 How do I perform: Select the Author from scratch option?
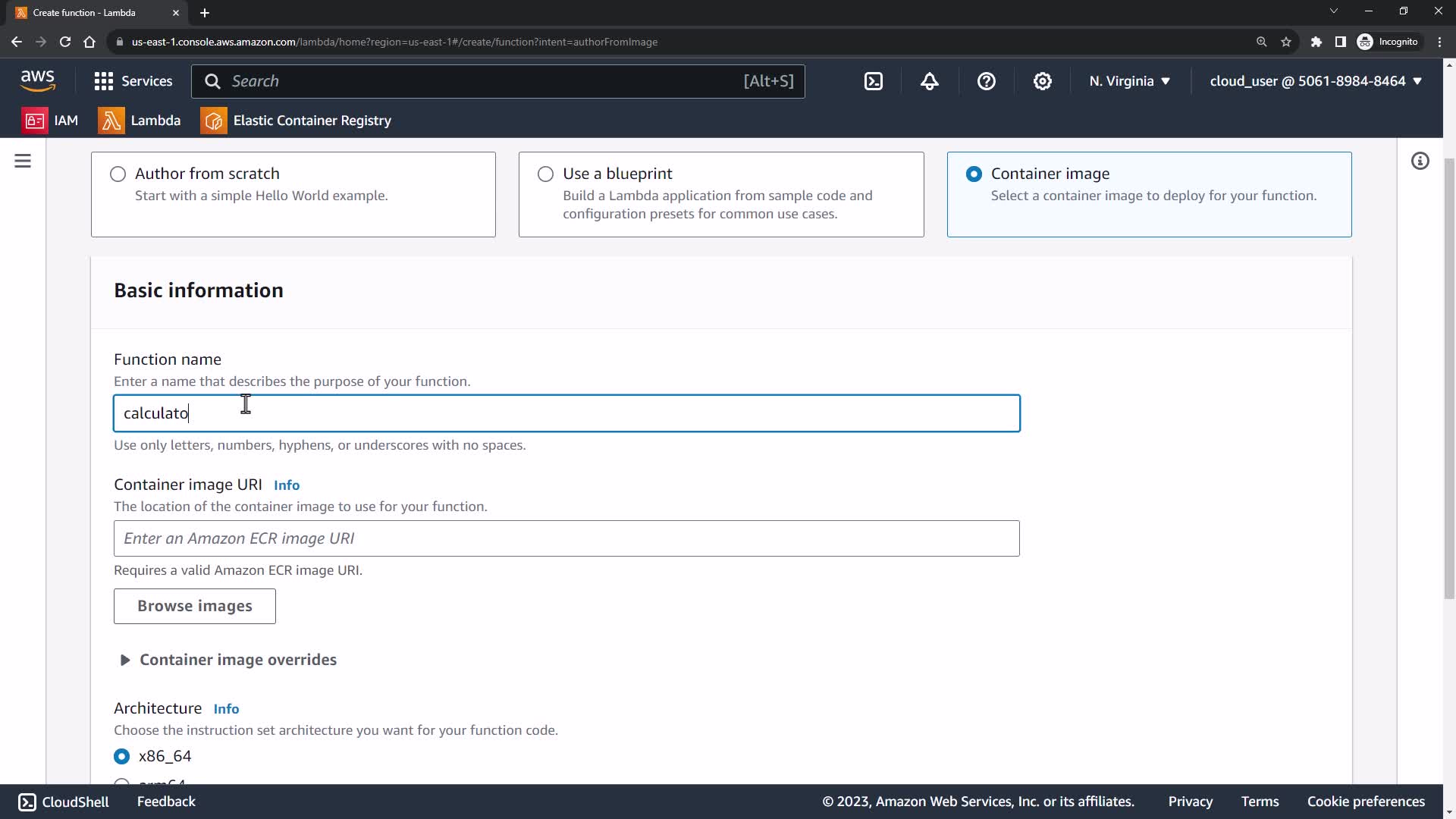[x=118, y=174]
